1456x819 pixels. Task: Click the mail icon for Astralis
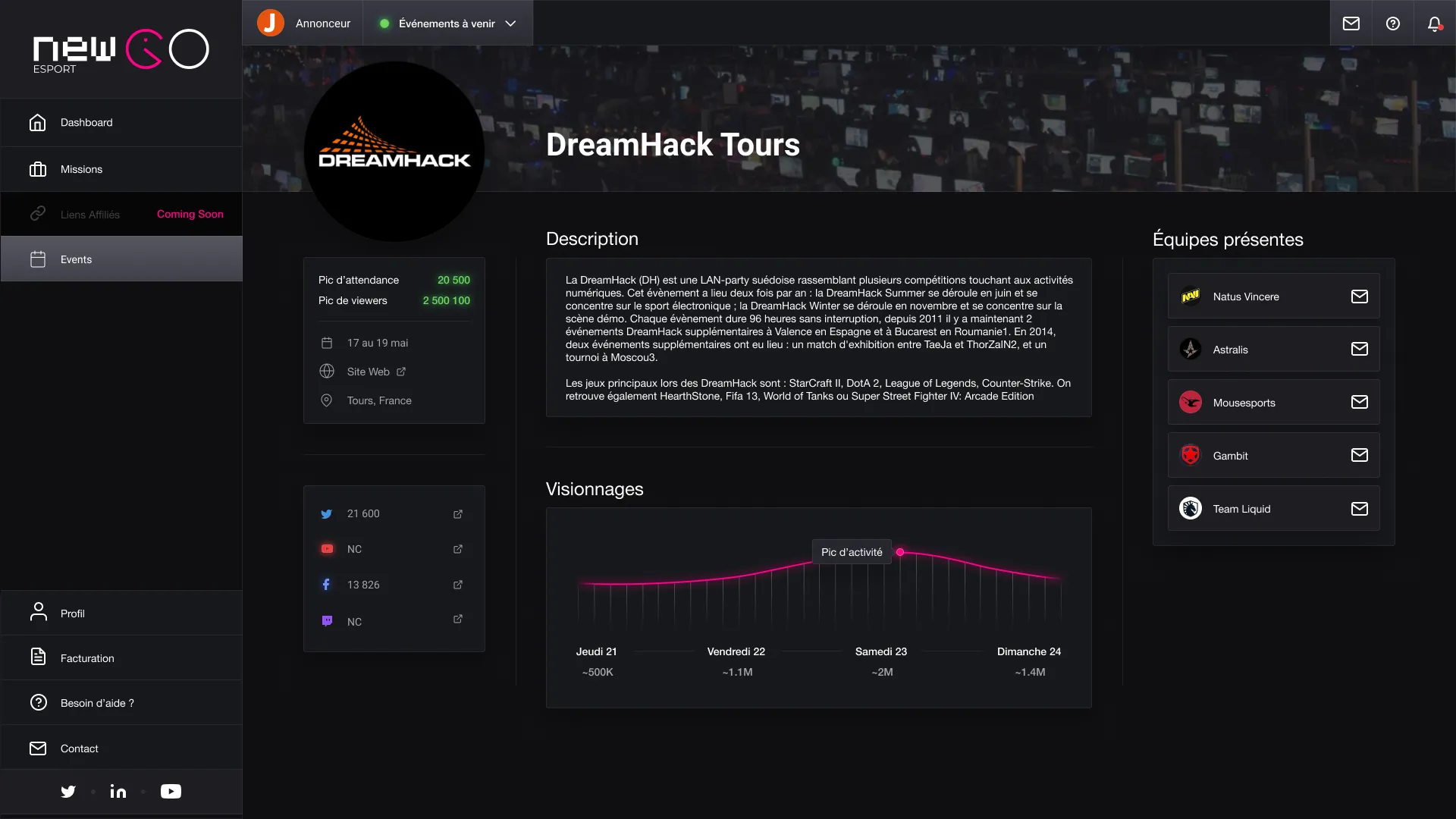tap(1360, 350)
